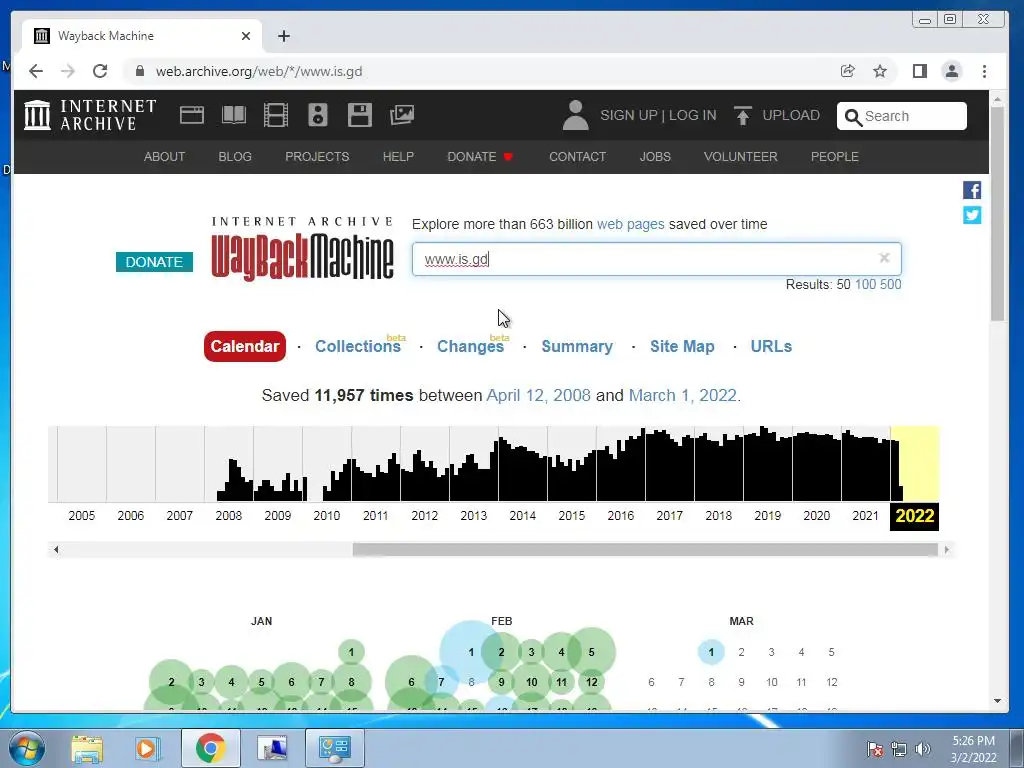
Task: Open Chrome profile avatar
Action: 952,71
